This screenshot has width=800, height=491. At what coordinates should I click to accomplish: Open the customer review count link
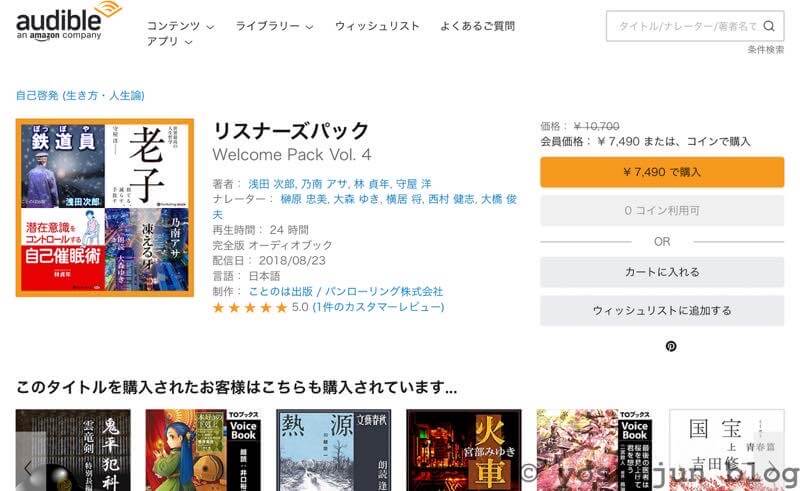(378, 307)
